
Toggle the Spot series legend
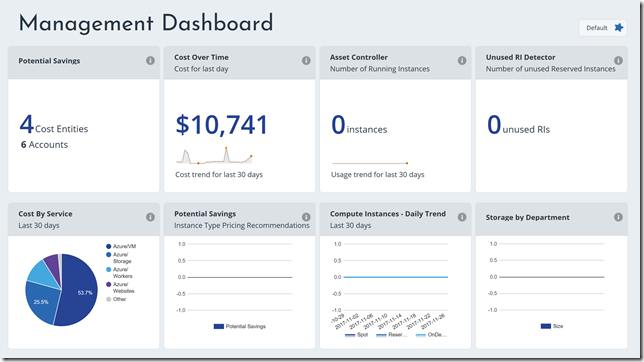click(356, 335)
